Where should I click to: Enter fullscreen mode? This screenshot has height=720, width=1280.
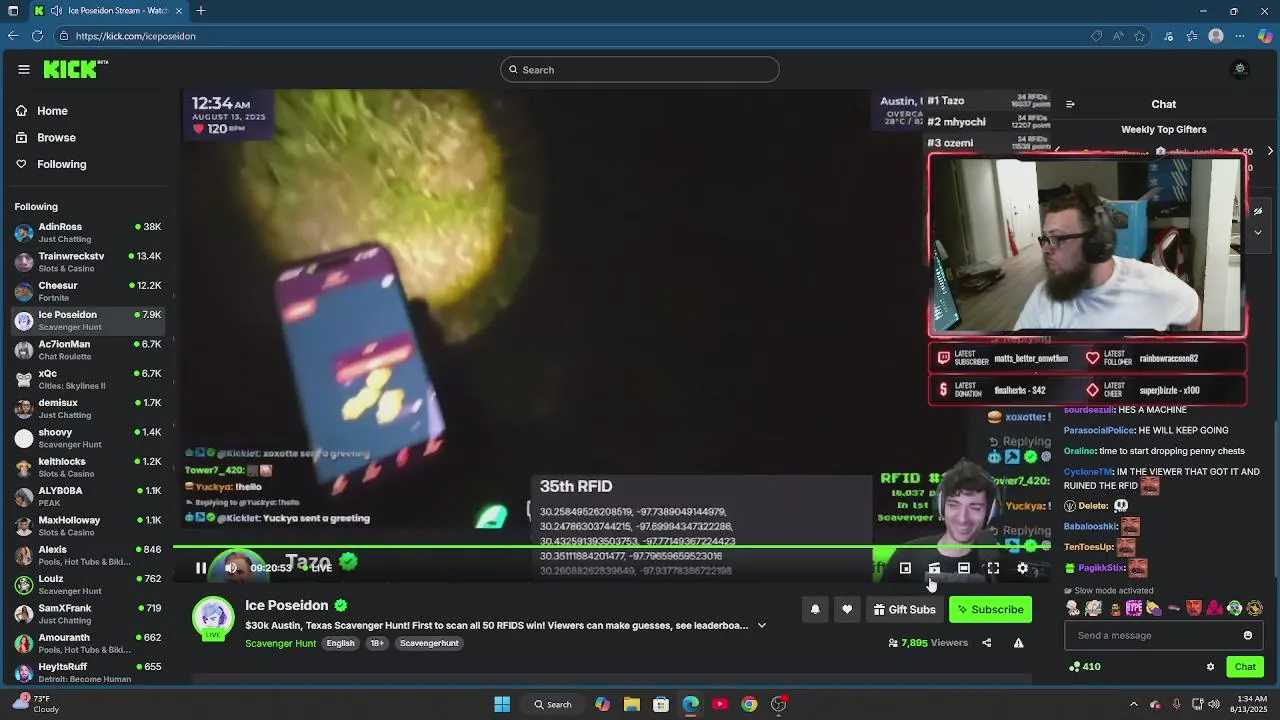click(x=993, y=568)
